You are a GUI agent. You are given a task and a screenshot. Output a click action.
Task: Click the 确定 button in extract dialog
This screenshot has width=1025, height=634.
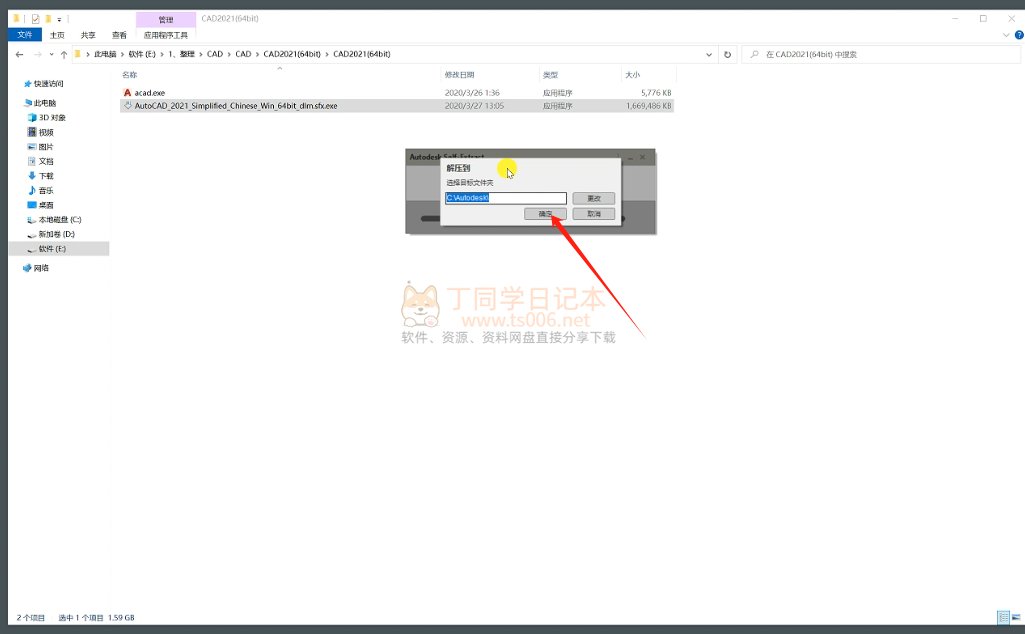(x=545, y=214)
